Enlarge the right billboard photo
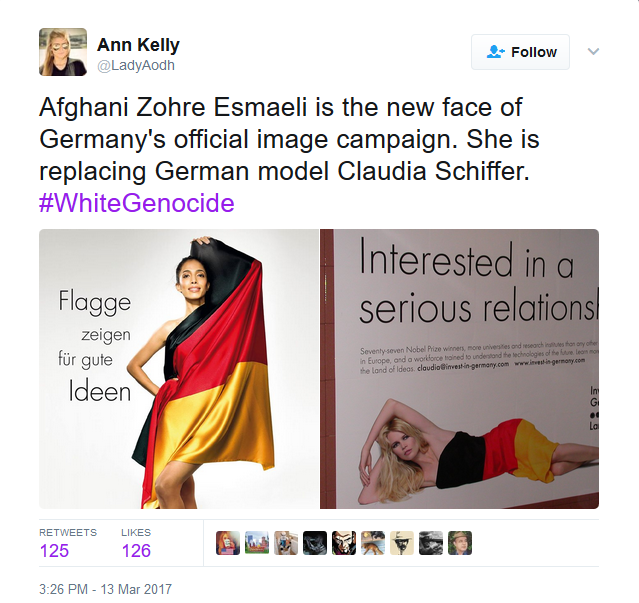The image size is (639, 603). tap(459, 369)
